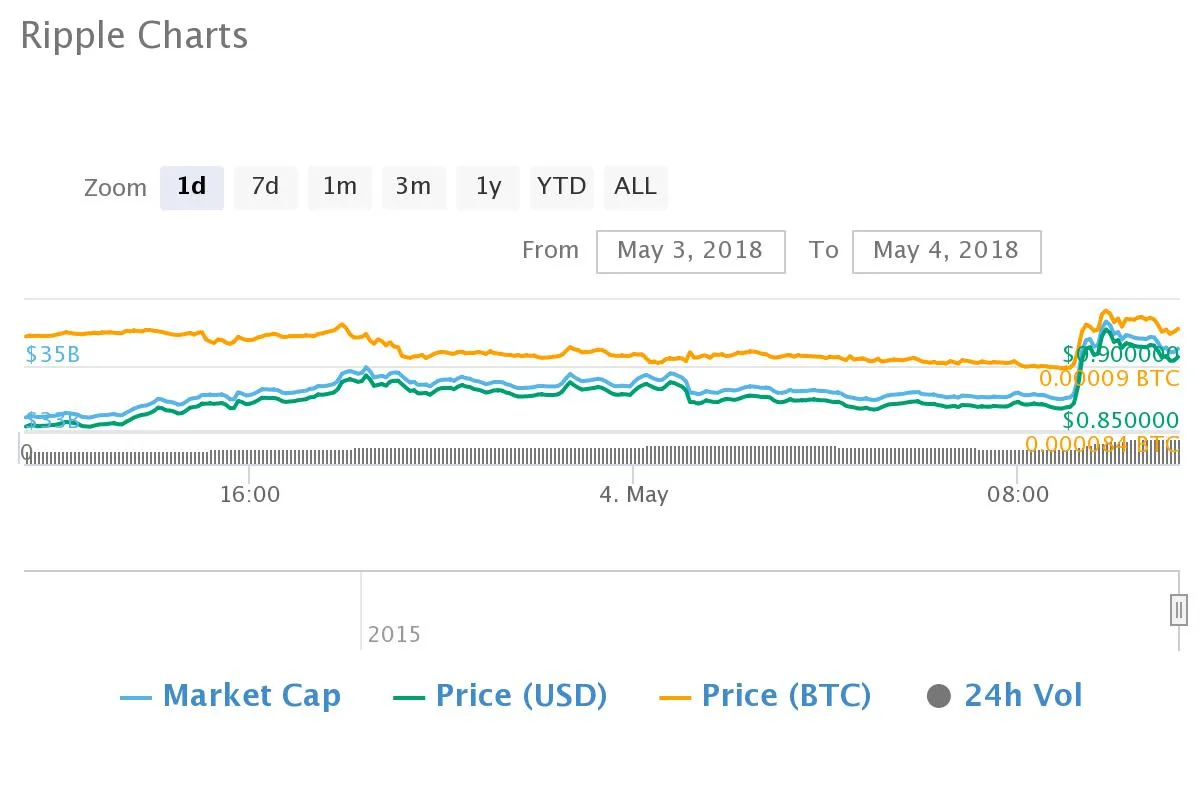Edit the From date field May 3, 2018
Viewport: 1200px width, 800px height.
(690, 251)
